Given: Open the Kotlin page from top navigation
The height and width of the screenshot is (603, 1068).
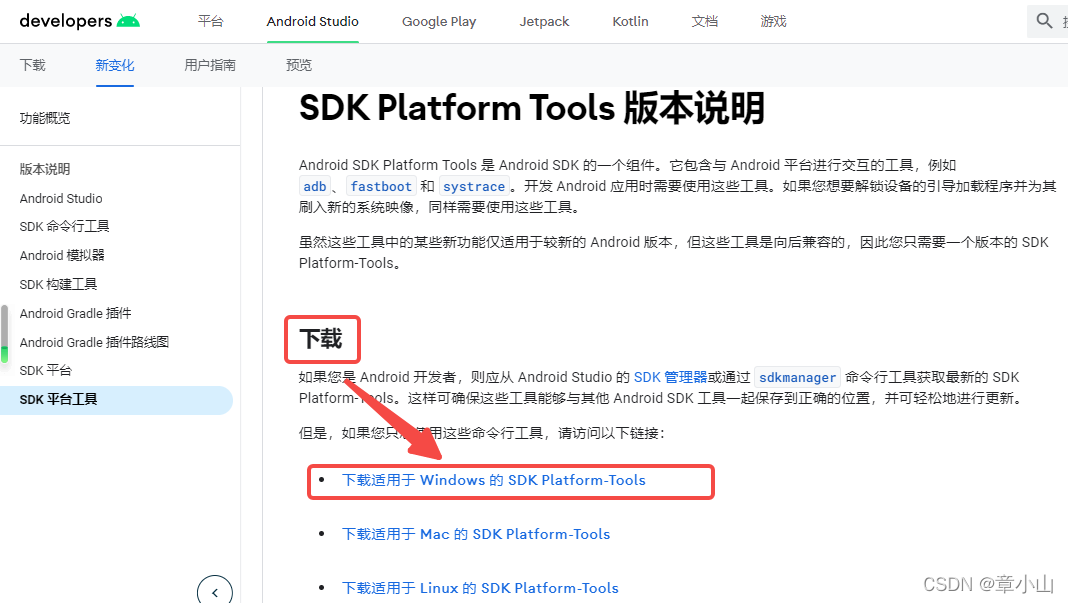Looking at the screenshot, I should pos(630,20).
